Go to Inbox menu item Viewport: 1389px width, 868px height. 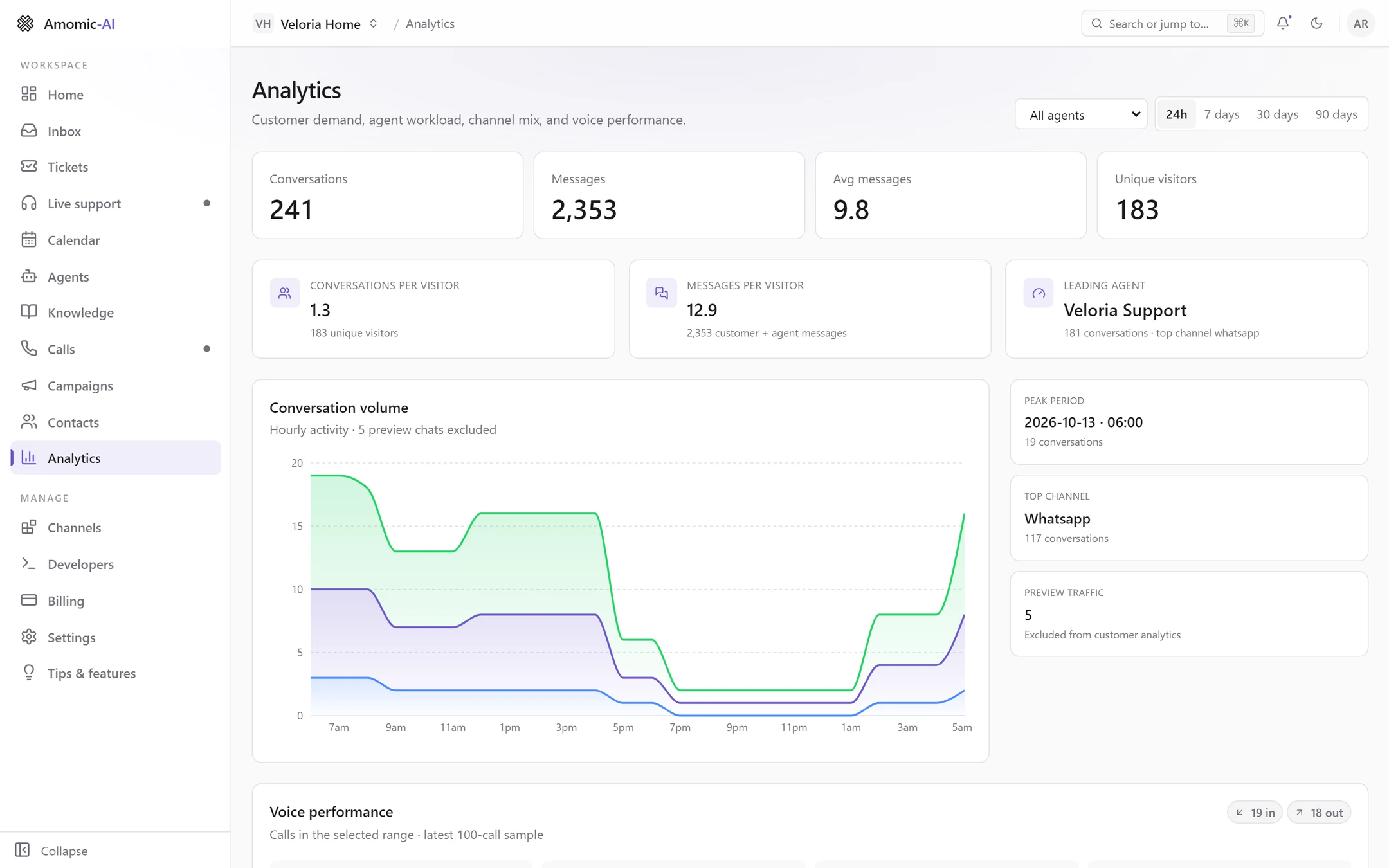point(116,131)
